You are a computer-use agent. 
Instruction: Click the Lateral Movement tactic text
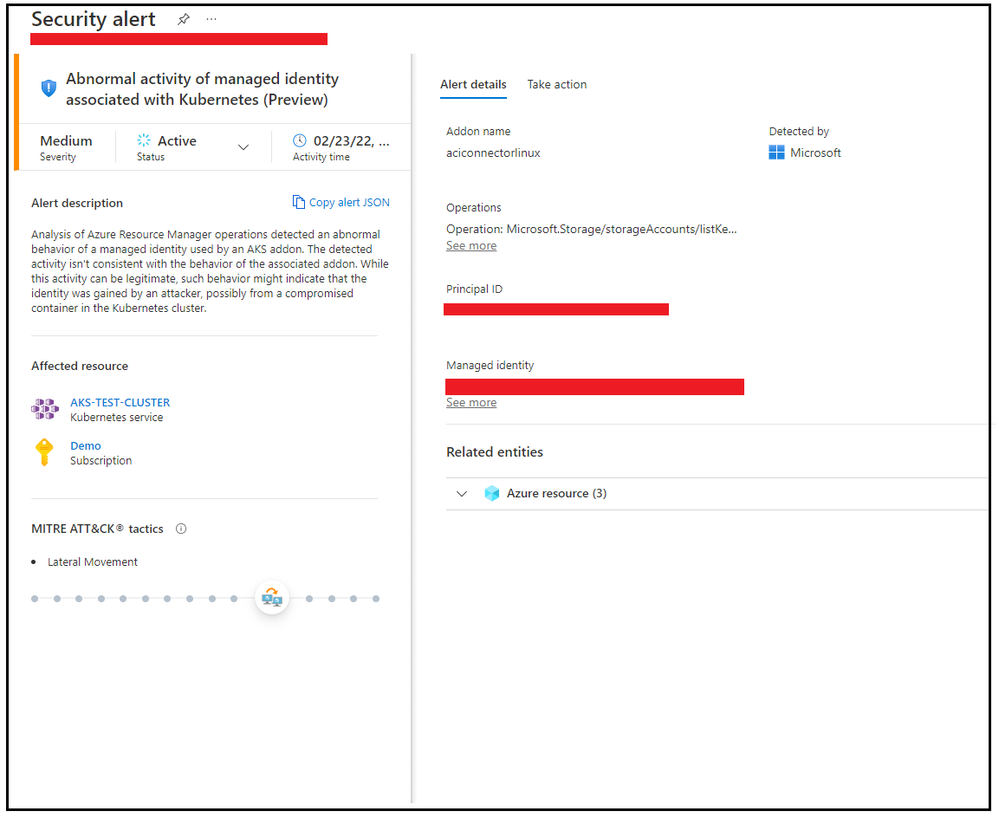point(92,563)
